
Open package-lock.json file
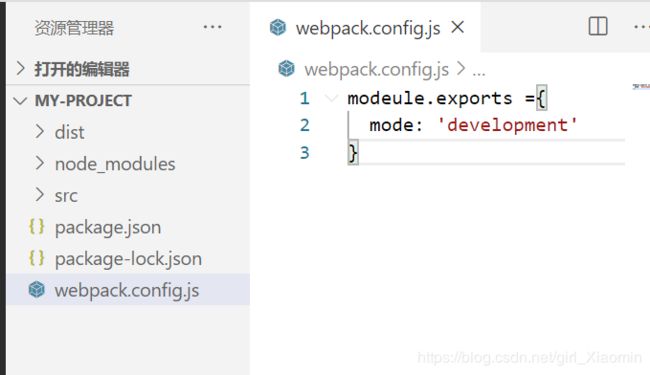[x=128, y=258]
